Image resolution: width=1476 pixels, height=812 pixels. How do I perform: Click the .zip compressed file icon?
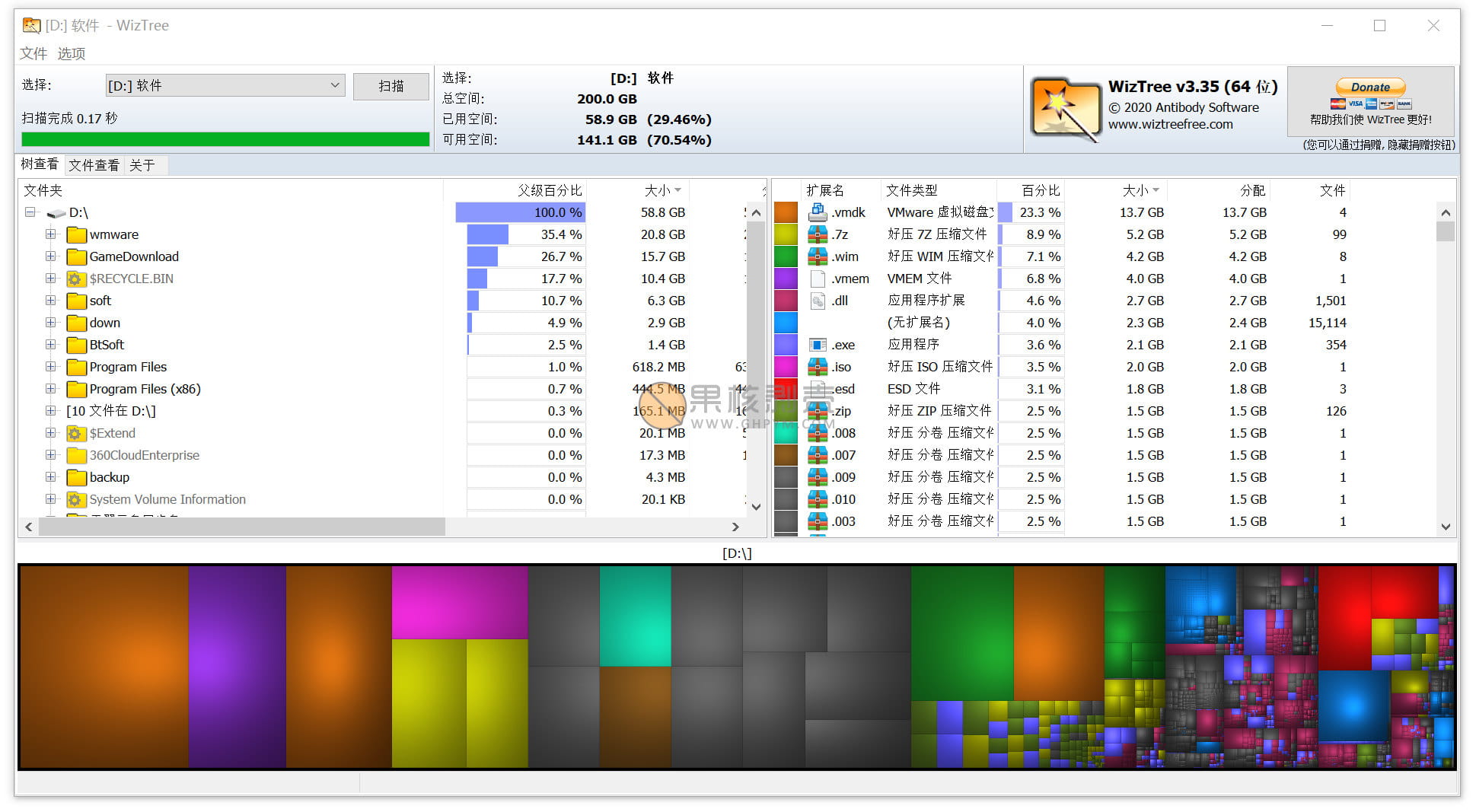point(818,411)
